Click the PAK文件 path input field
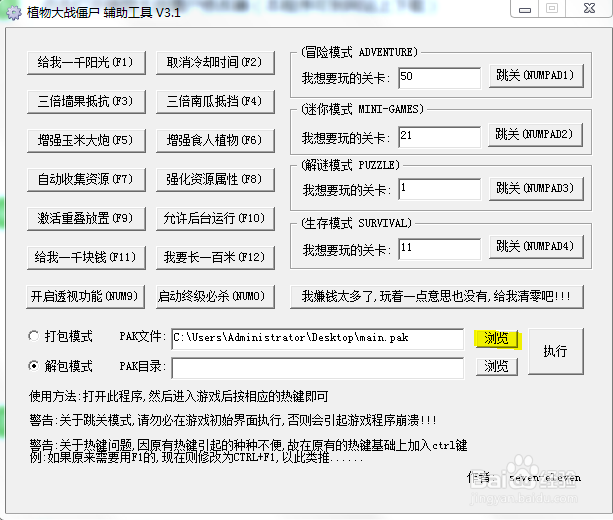 coord(318,339)
